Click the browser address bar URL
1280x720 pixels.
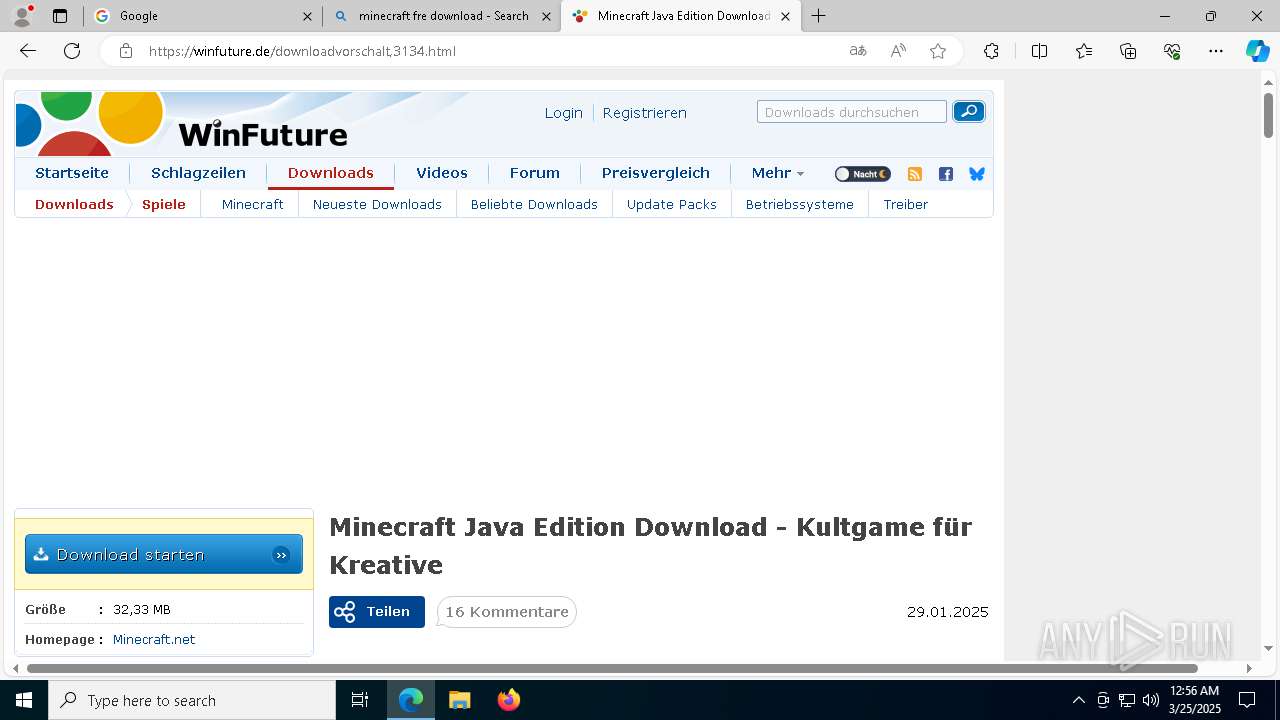point(302,51)
